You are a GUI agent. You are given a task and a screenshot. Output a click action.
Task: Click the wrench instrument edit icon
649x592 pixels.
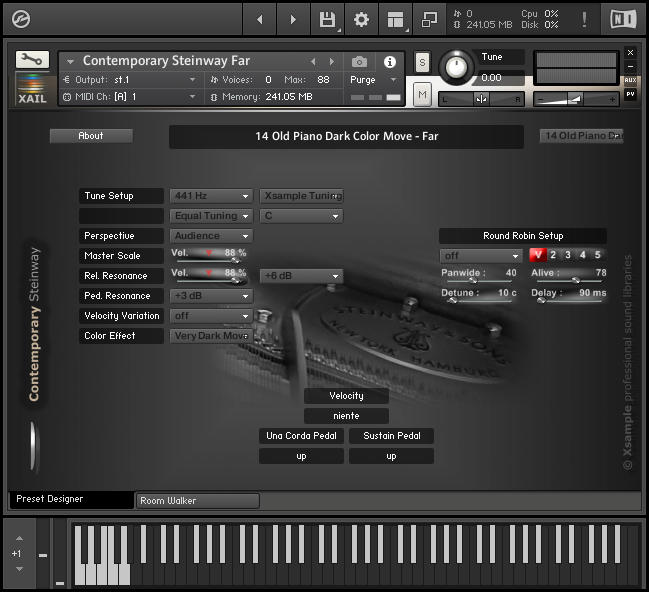click(x=32, y=60)
